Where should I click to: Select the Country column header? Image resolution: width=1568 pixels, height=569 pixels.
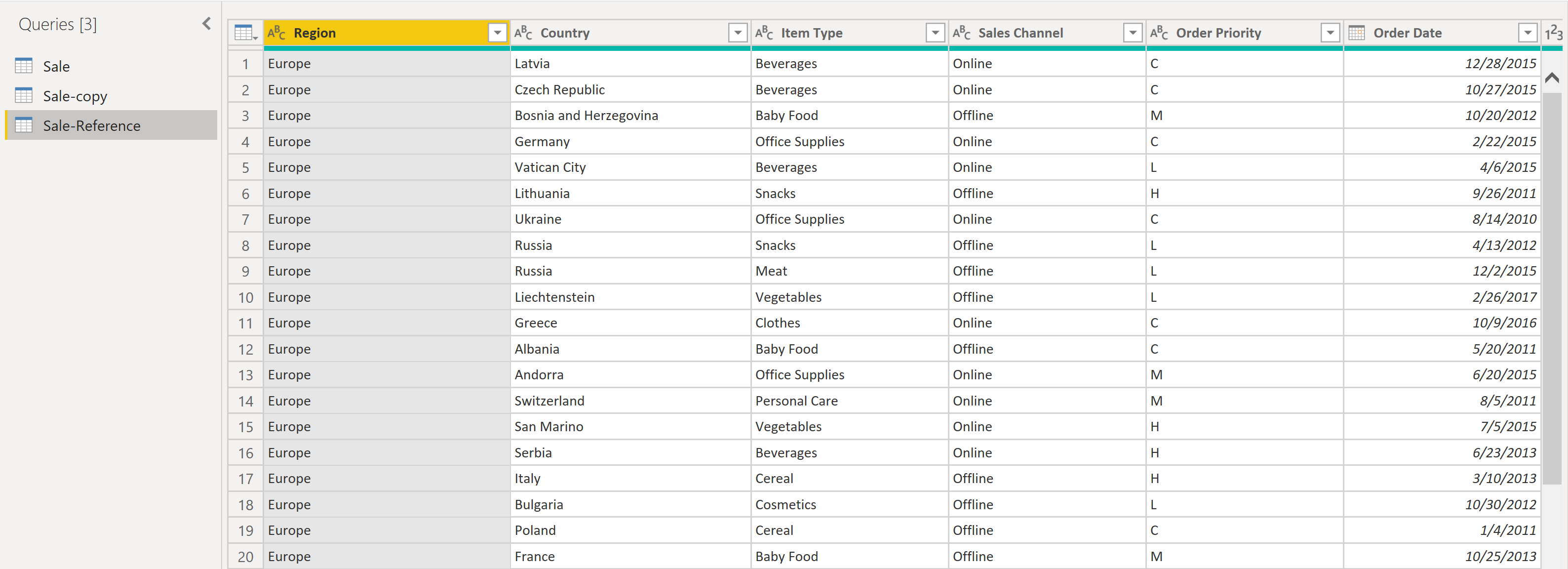pyautogui.click(x=564, y=33)
